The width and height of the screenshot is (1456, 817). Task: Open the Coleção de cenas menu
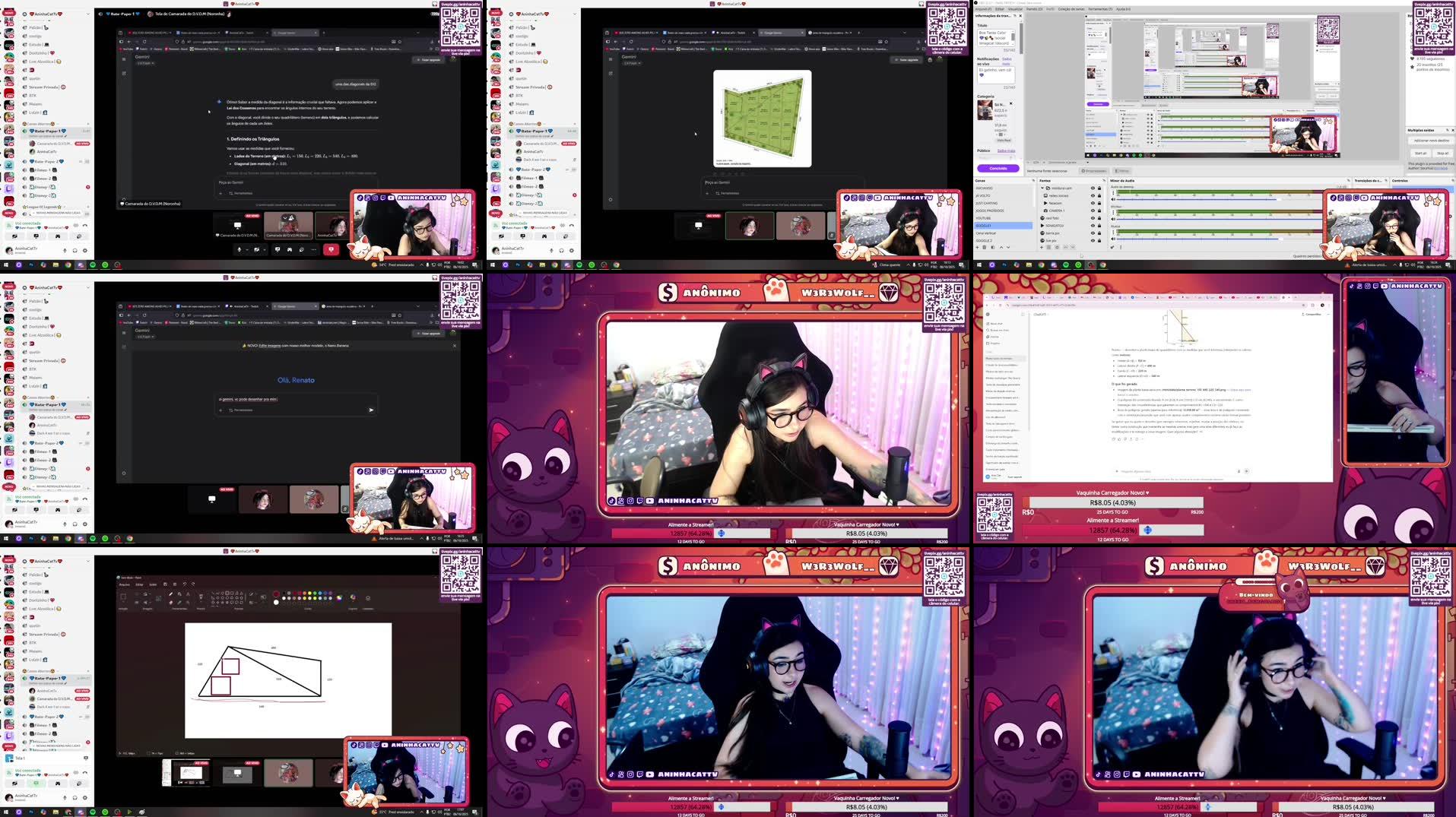[x=1071, y=9]
